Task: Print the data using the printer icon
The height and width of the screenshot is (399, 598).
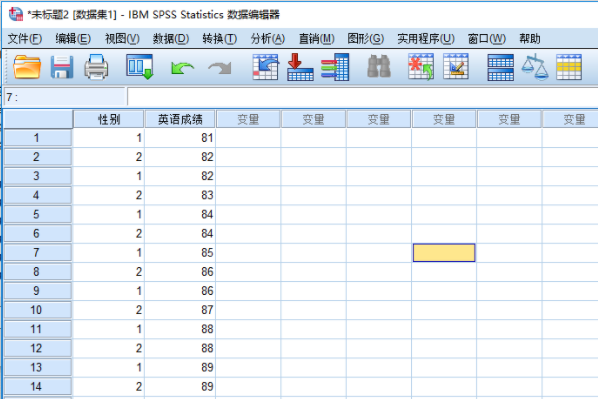Action: [x=96, y=67]
